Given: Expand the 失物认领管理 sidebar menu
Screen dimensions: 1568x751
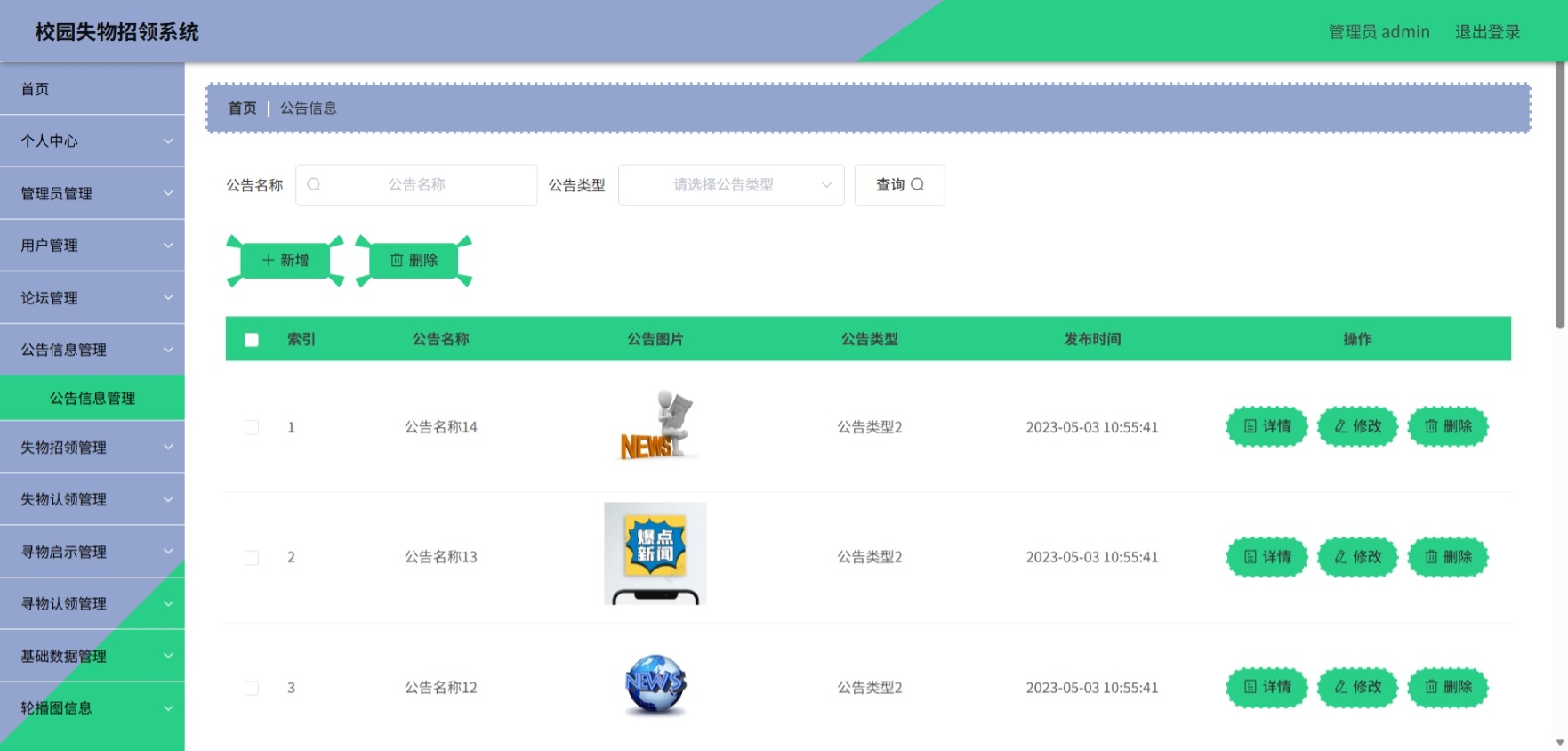Looking at the screenshot, I should pyautogui.click(x=92, y=499).
